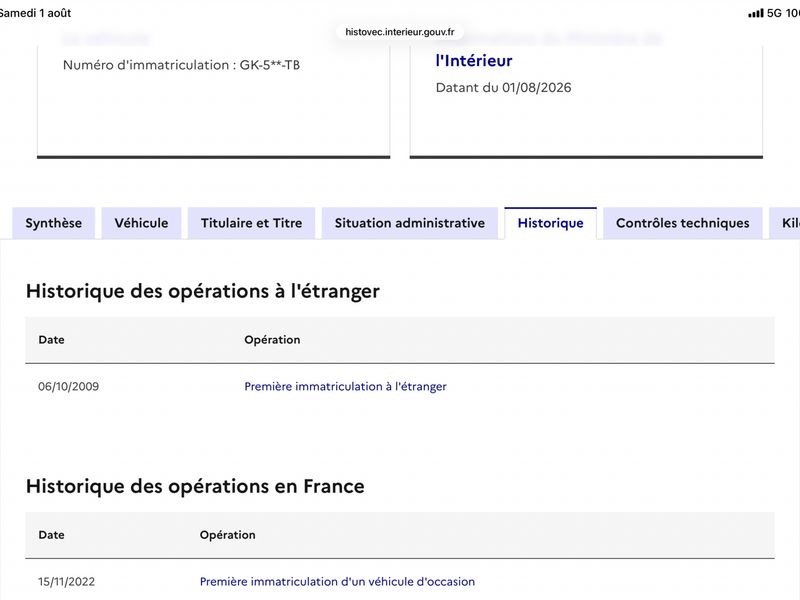Select the 06/10/2009 date cell
The image size is (800, 600).
pyautogui.click(x=68, y=386)
